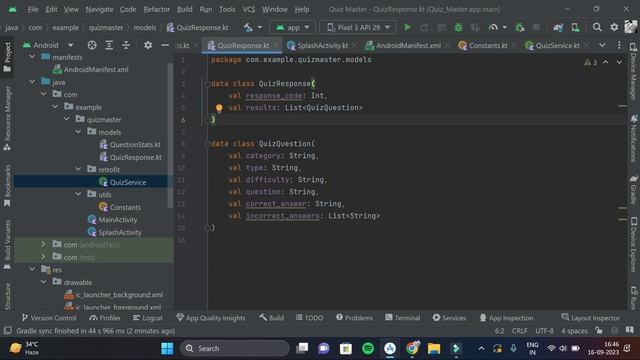Click the Debug app bug icon
640x360 pixels.
click(458, 27)
